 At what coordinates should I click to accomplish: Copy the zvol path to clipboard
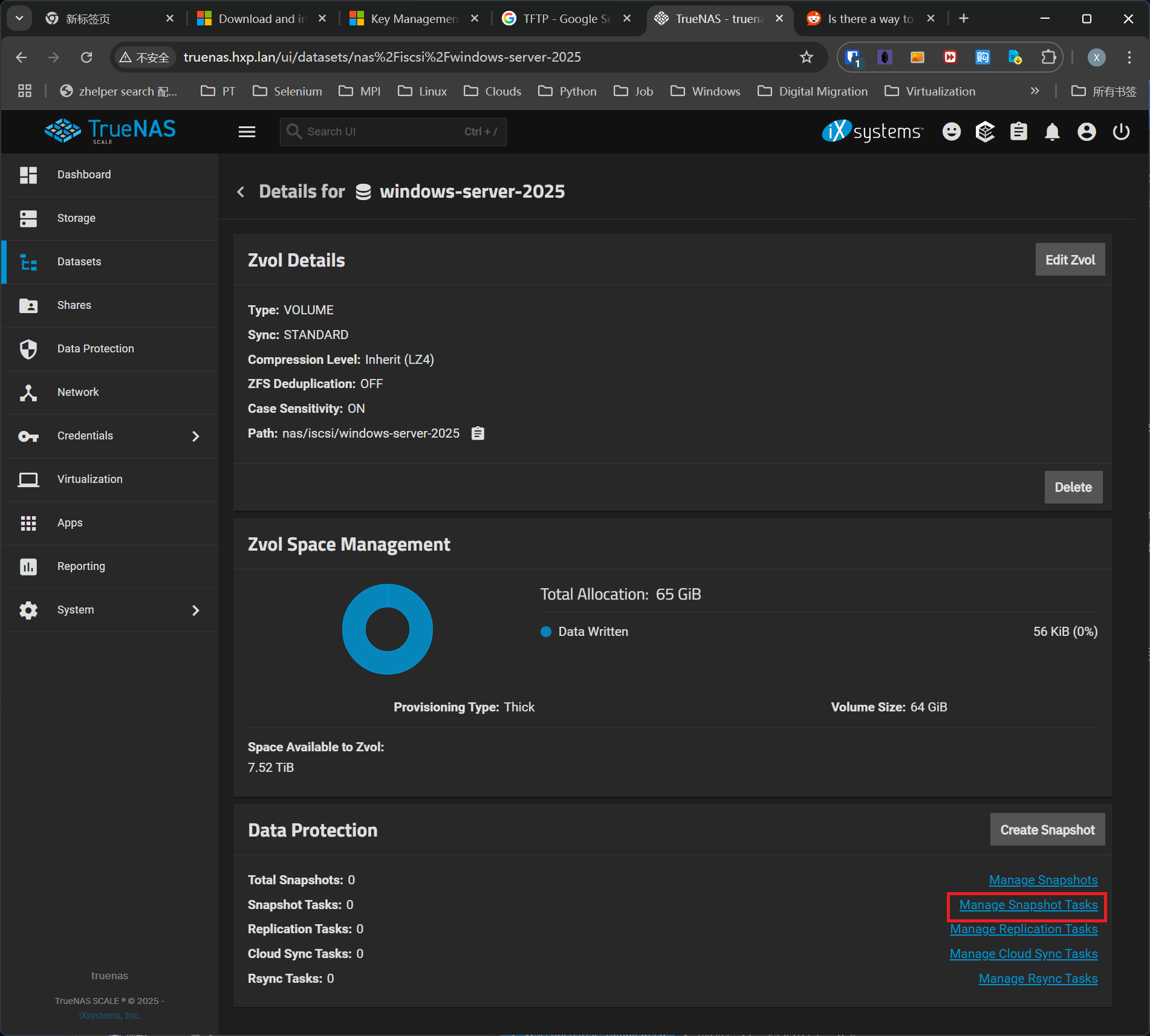pos(478,433)
